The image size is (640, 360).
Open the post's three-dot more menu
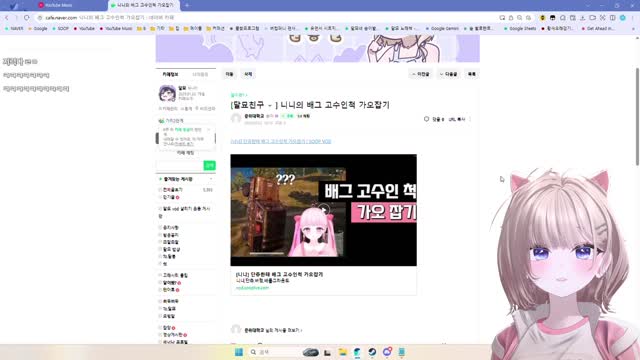tap(470, 119)
